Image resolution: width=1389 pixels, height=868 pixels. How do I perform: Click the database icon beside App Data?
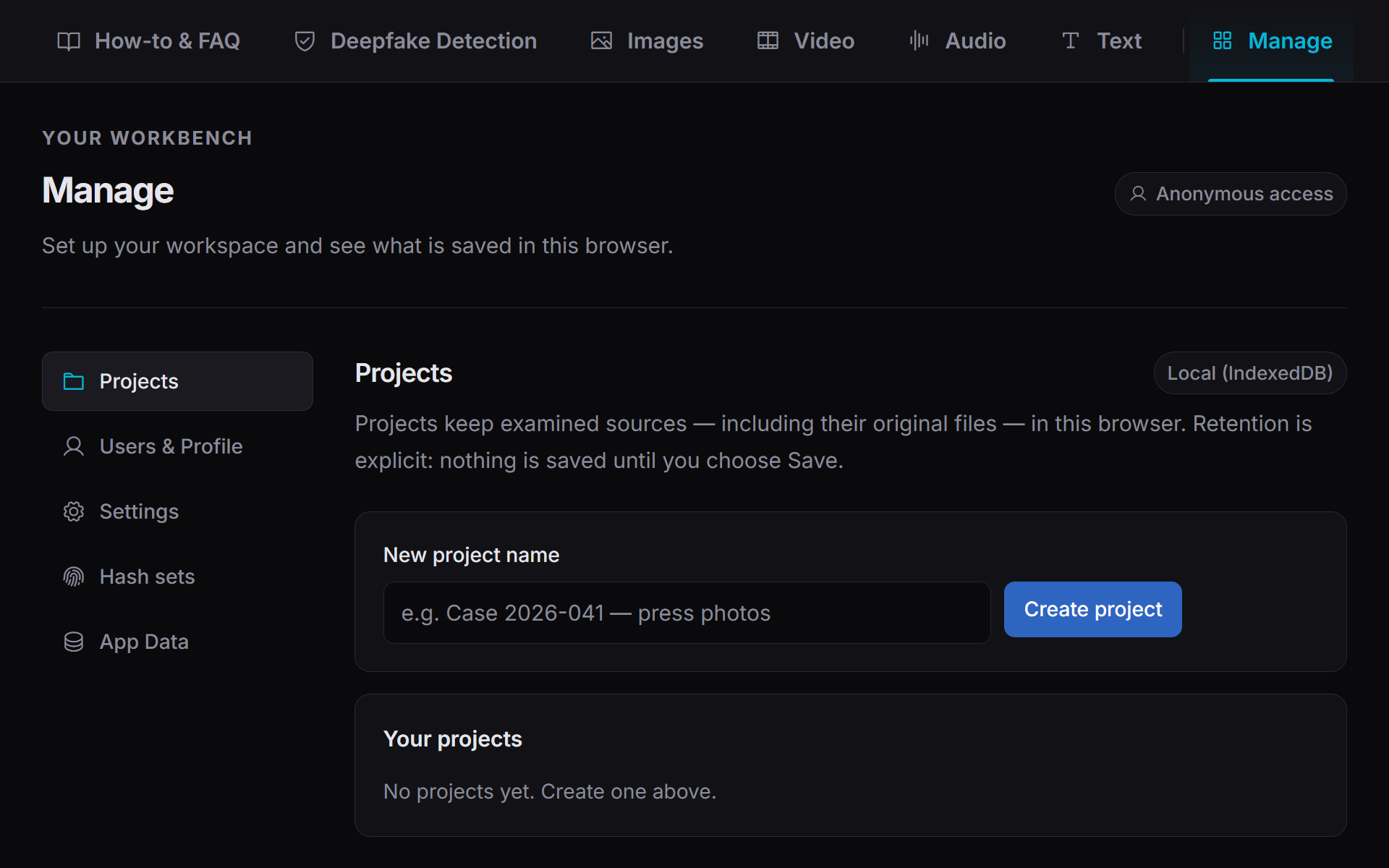[74, 642]
